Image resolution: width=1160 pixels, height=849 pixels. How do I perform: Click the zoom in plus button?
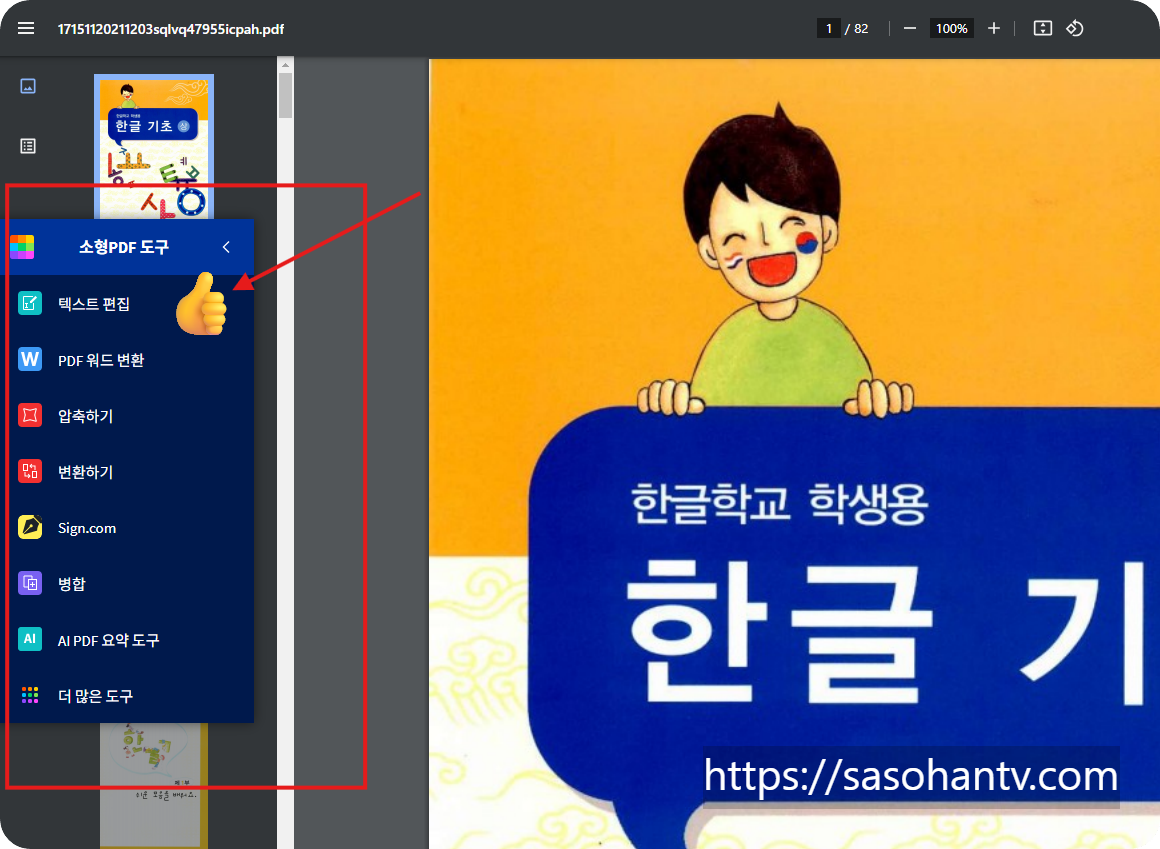[994, 28]
